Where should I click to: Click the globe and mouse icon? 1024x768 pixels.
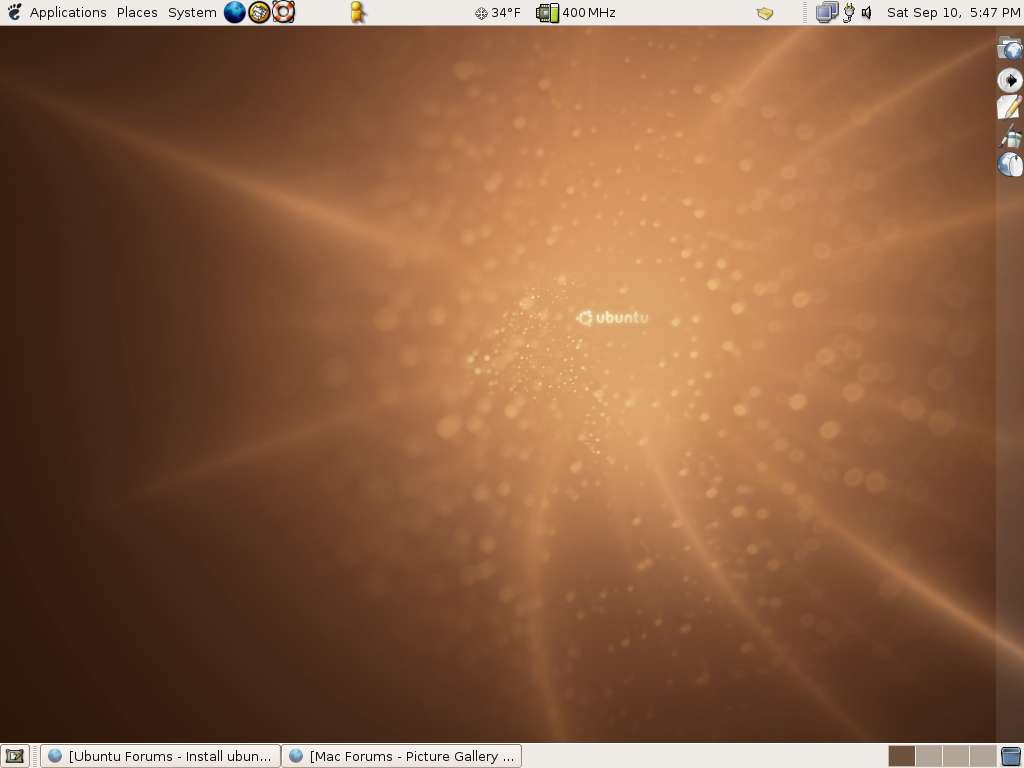pos(1010,164)
